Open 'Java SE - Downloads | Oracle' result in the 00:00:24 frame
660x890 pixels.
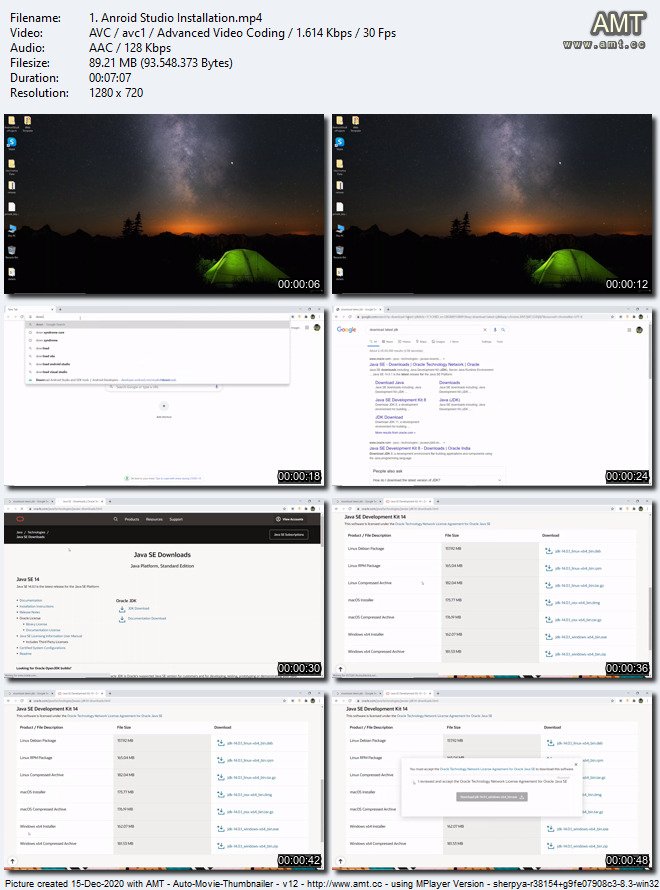(424, 364)
